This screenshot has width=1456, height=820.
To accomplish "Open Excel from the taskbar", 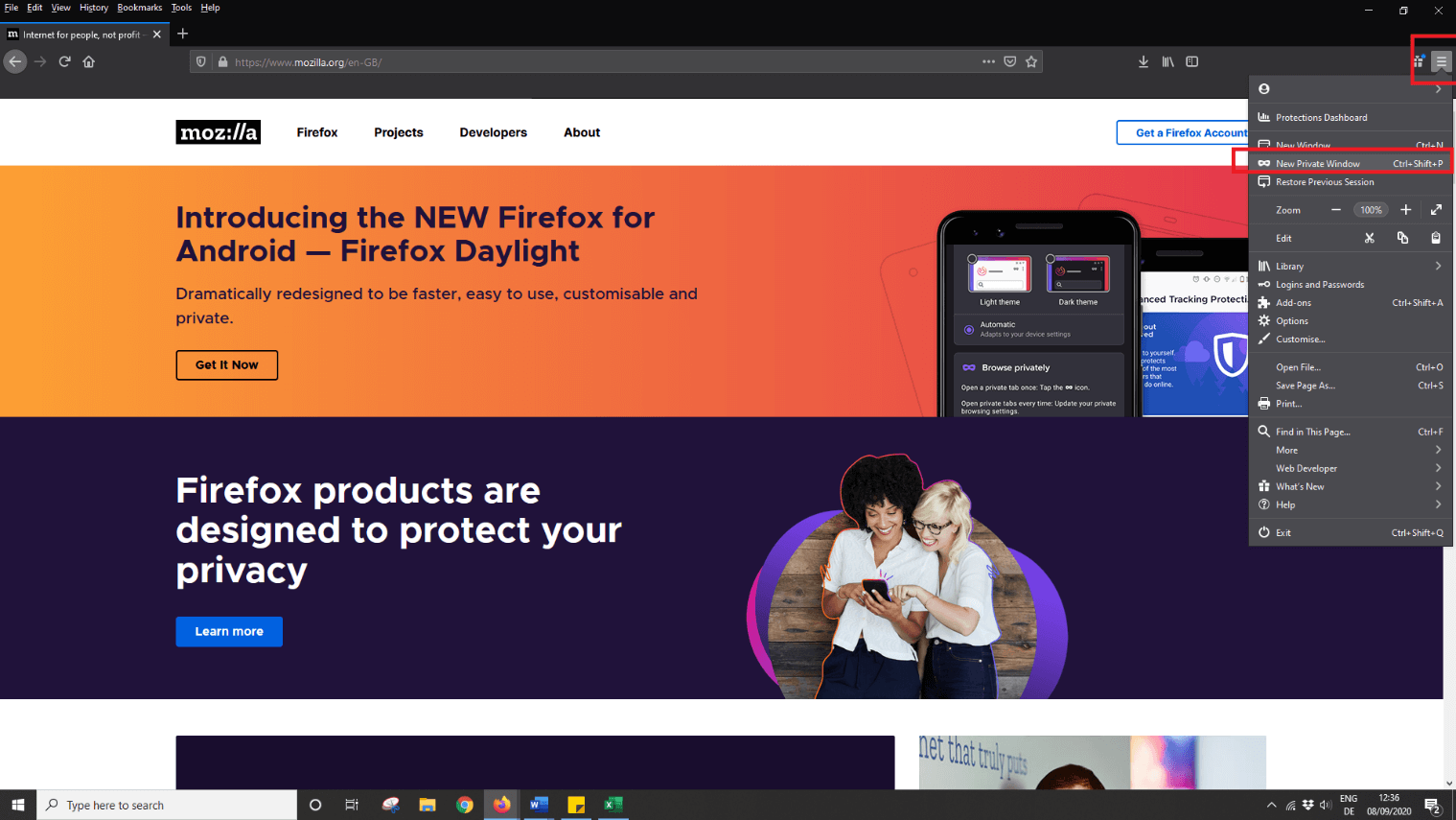I will point(613,805).
